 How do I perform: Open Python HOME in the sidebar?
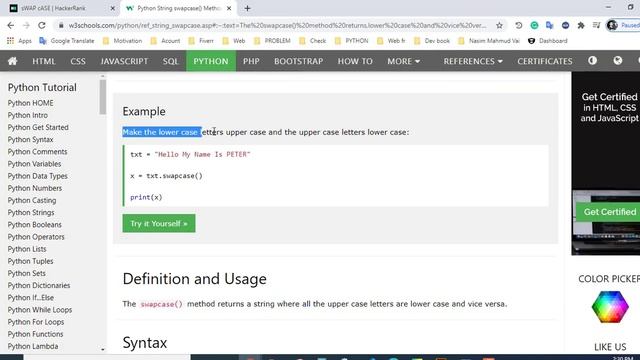pyautogui.click(x=30, y=103)
